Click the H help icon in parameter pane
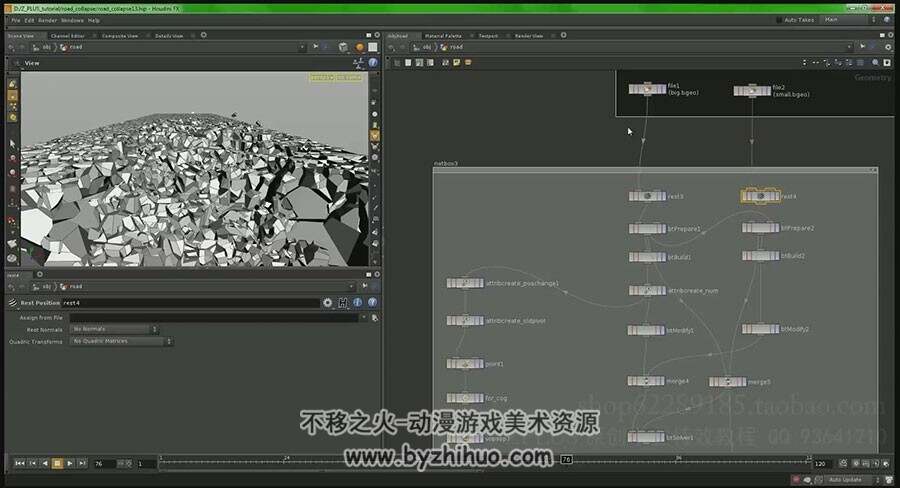 tap(343, 303)
